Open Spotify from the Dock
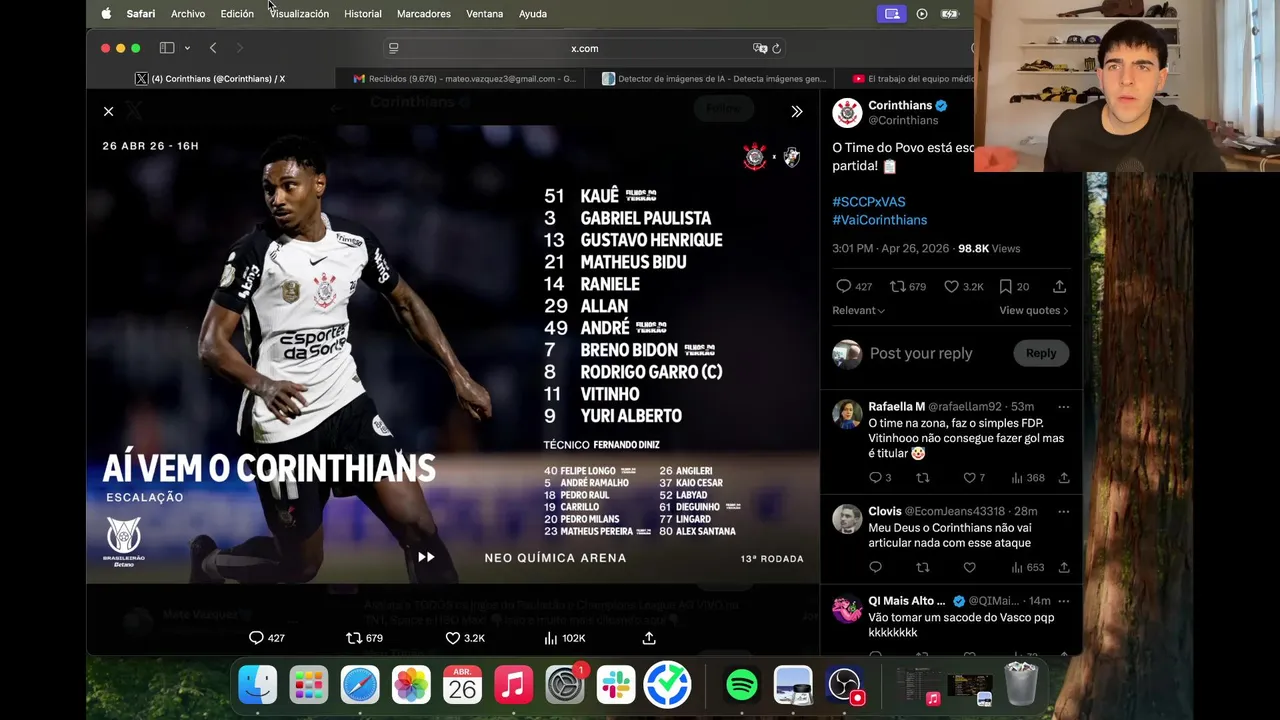 741,686
